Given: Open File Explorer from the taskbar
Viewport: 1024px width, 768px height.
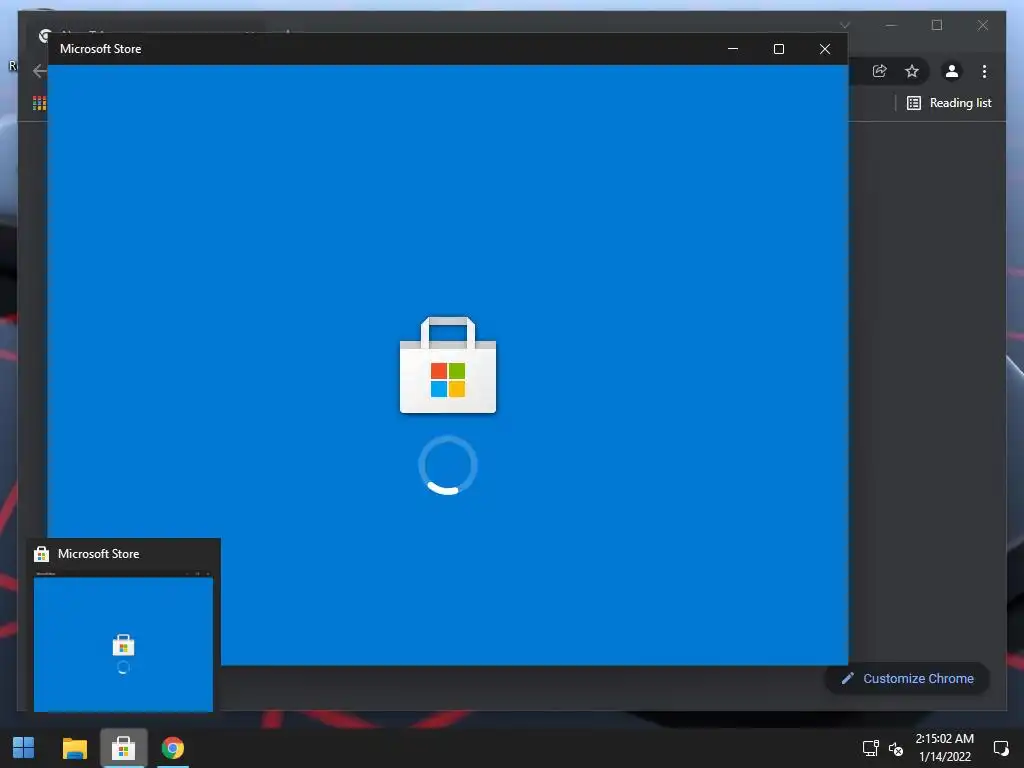Looking at the screenshot, I should [74, 748].
